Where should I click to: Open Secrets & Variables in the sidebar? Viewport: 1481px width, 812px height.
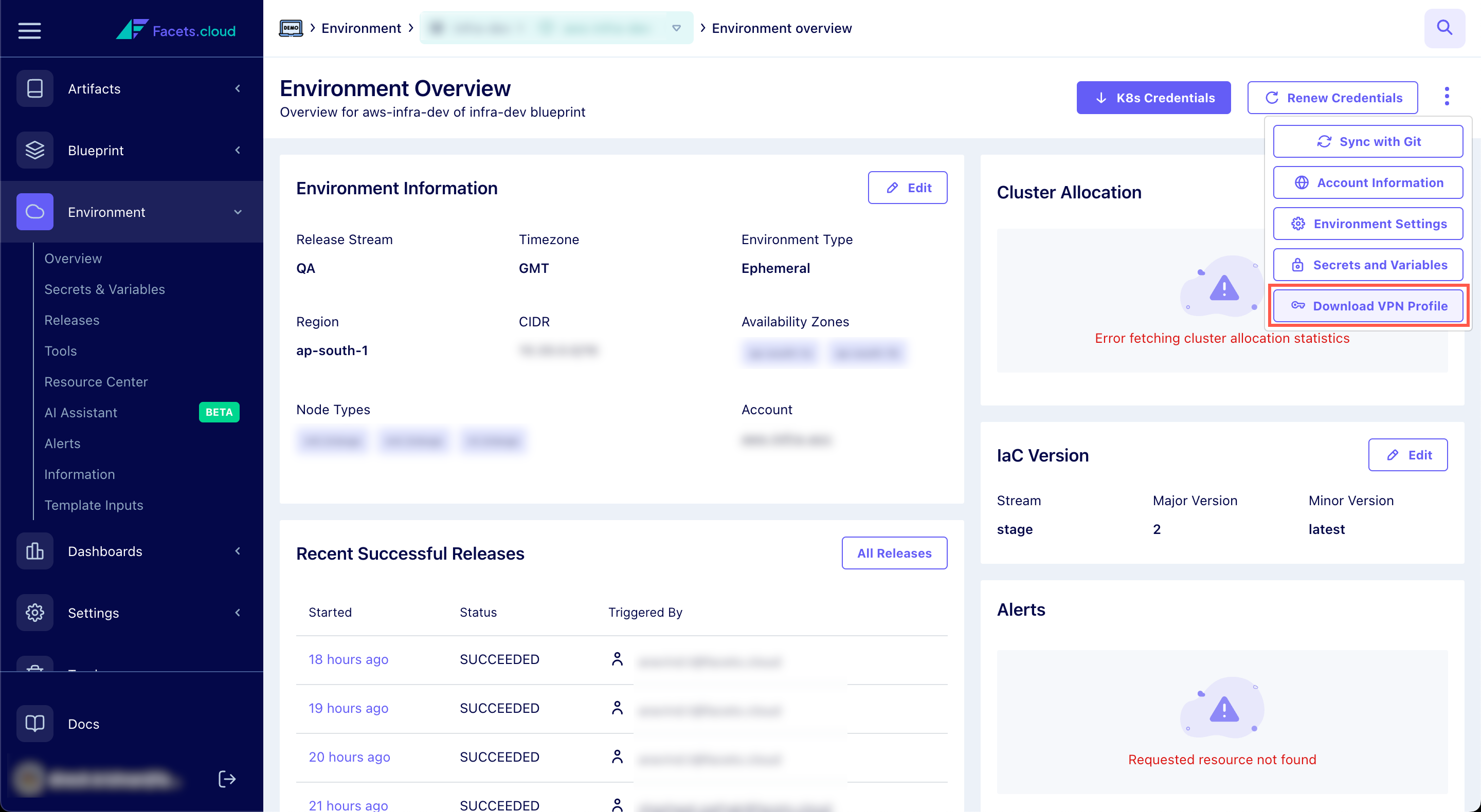[104, 289]
